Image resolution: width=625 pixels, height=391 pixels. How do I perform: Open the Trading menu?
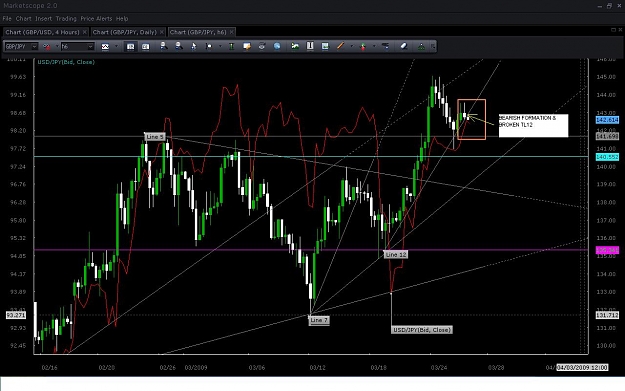click(x=66, y=18)
